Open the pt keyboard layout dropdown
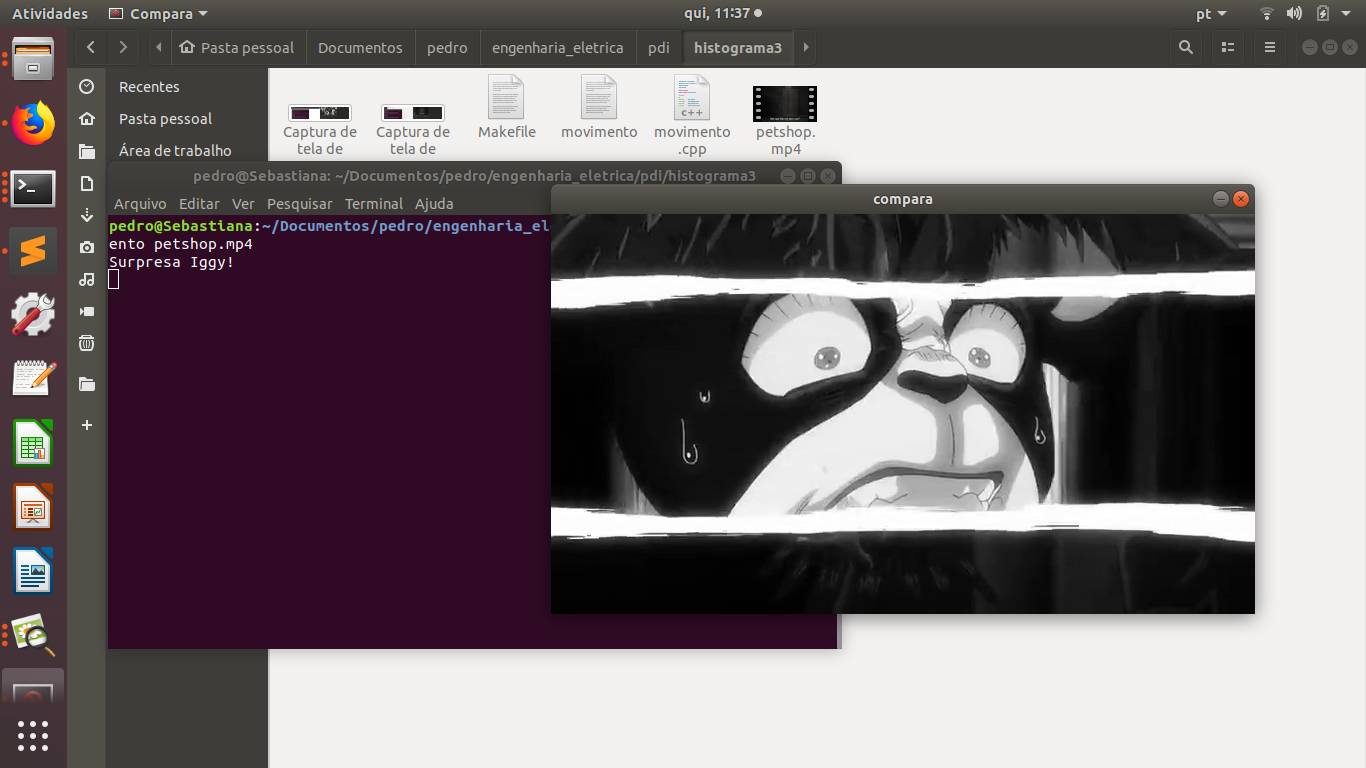The height and width of the screenshot is (768, 1366). (1211, 14)
